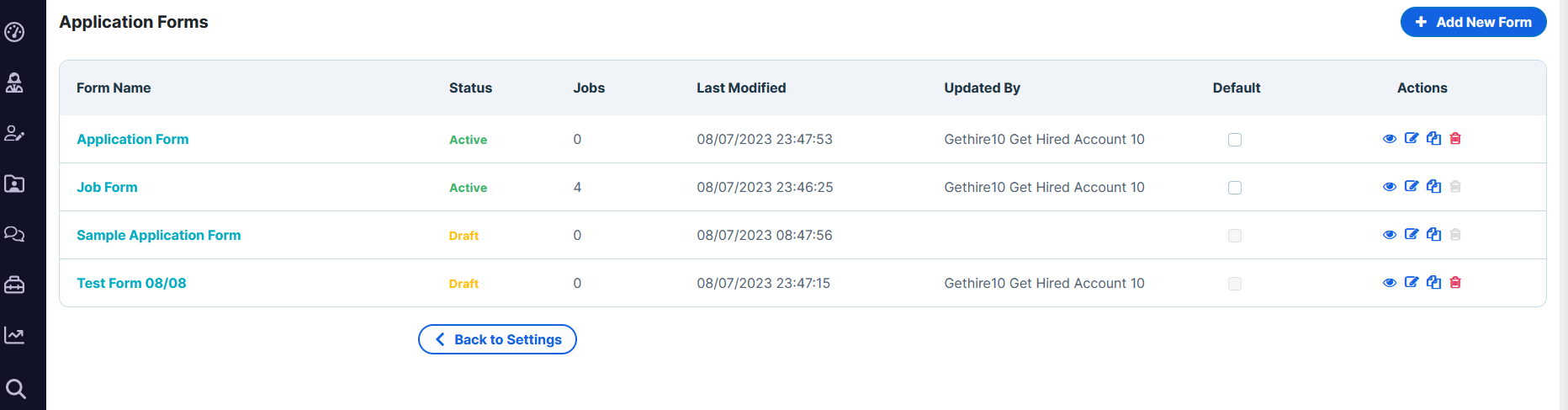Open the analytics chart icon in sidebar
1568x410 pixels.
coord(14,335)
